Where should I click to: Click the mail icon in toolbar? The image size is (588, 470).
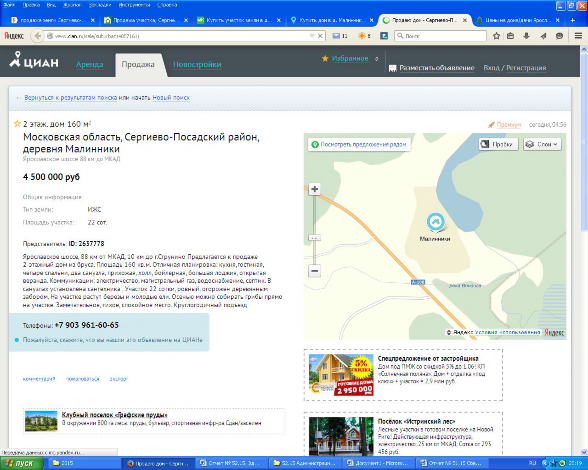click(336, 36)
